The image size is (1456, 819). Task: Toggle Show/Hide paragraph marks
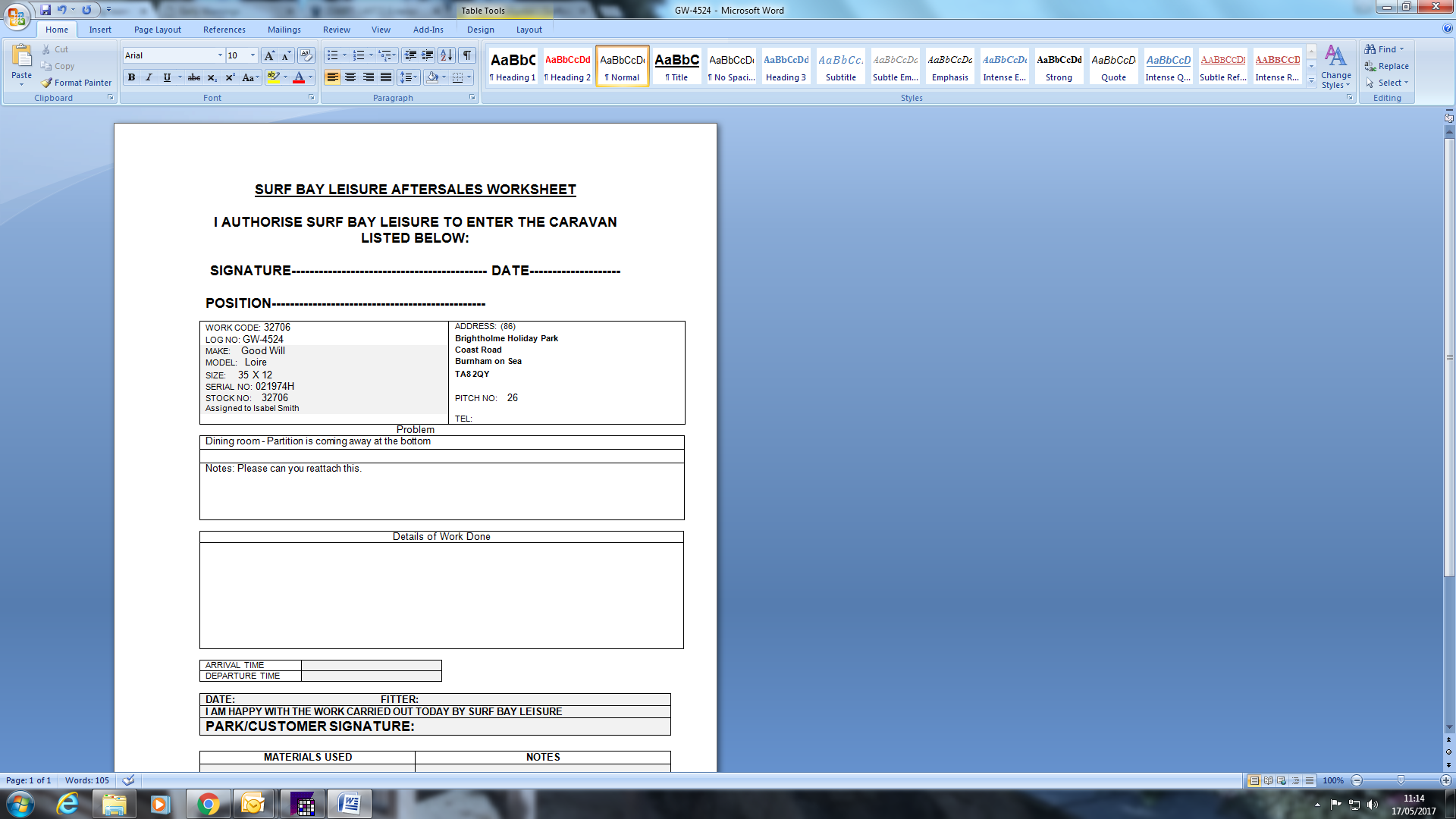pos(467,55)
